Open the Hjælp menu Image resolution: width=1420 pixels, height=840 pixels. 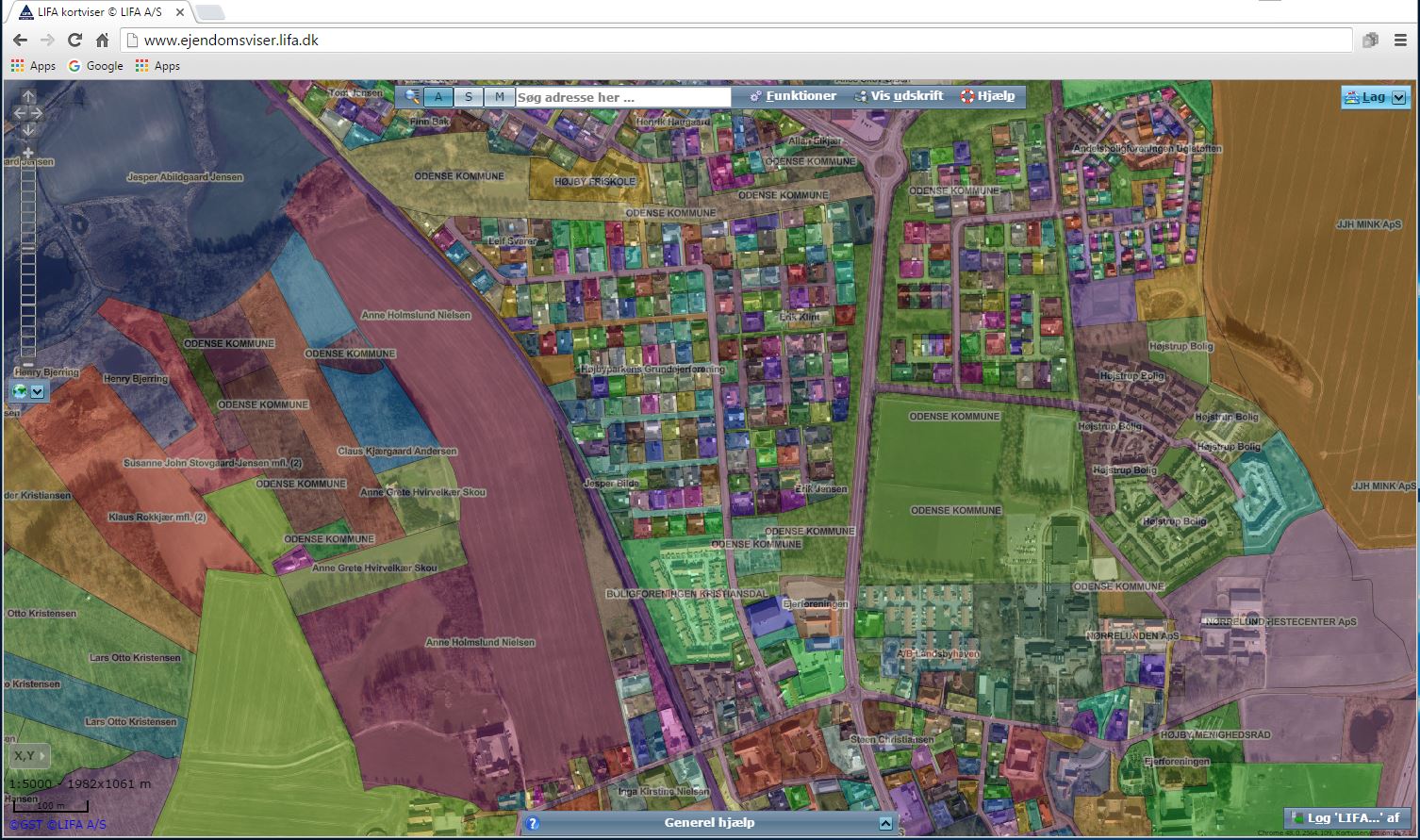987,96
